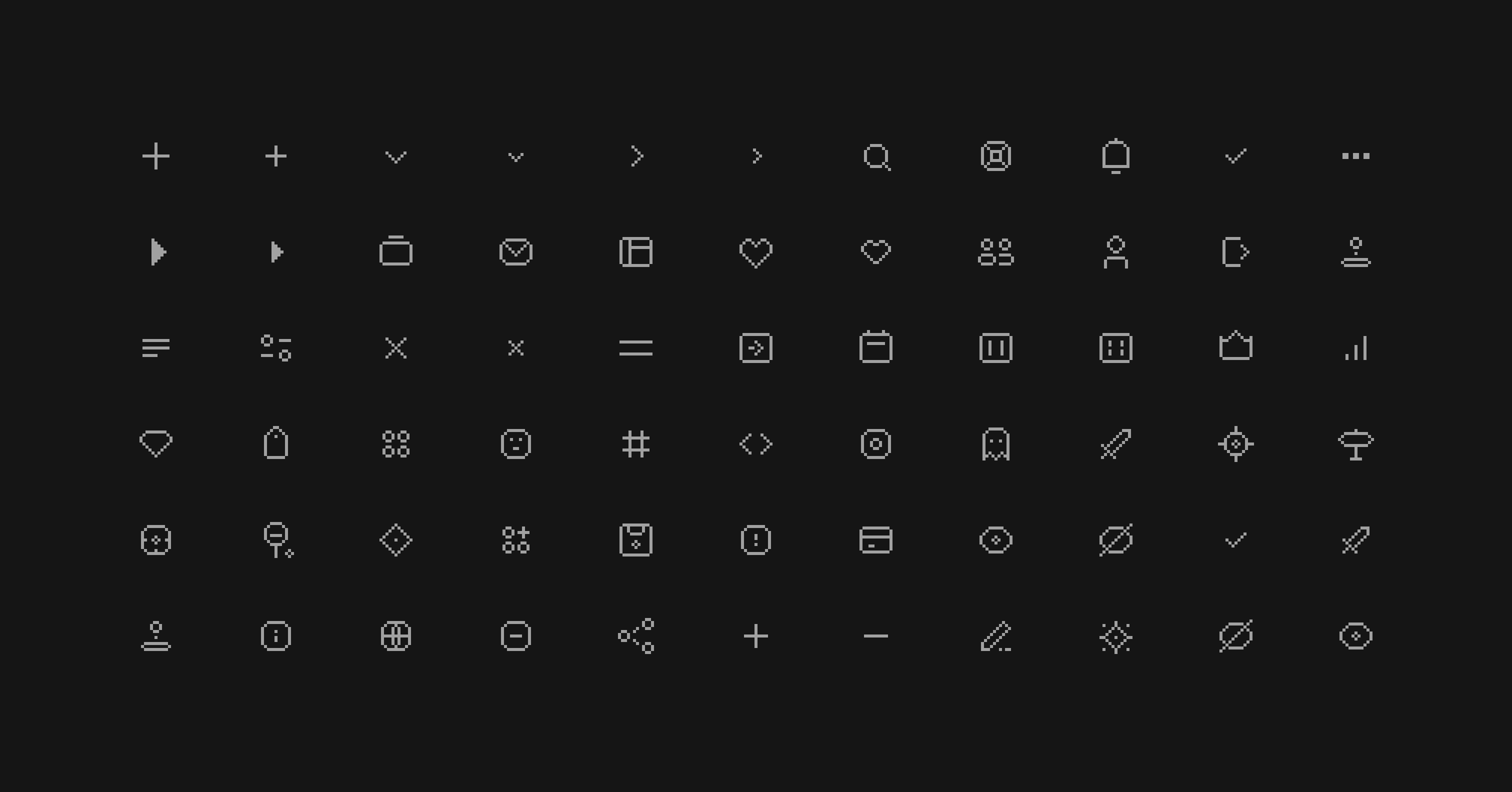Click the pencil edit icon
The height and width of the screenshot is (792, 1512).
(x=996, y=636)
